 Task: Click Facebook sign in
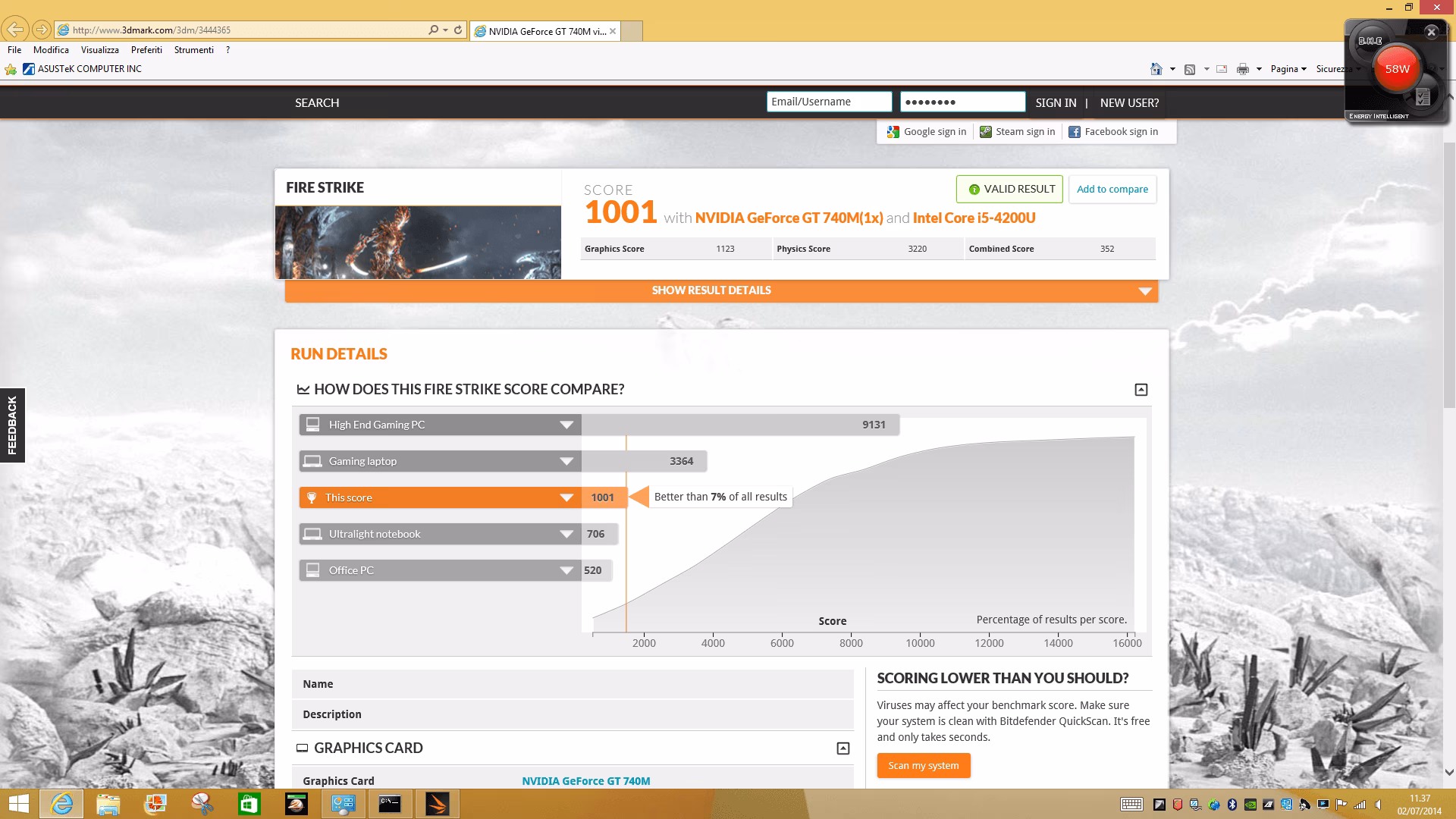point(1113,132)
